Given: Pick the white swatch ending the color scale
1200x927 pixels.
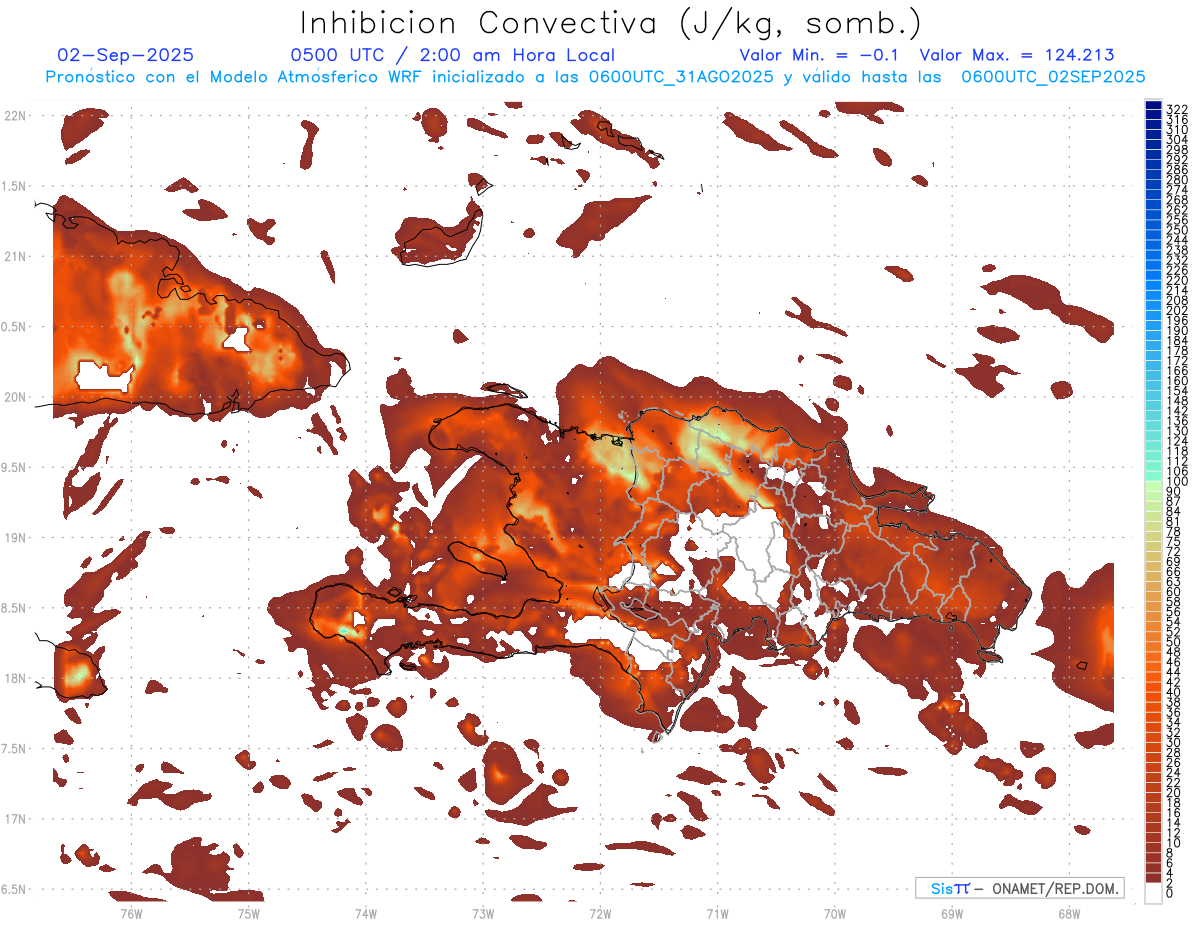Looking at the screenshot, I should (x=1153, y=894).
